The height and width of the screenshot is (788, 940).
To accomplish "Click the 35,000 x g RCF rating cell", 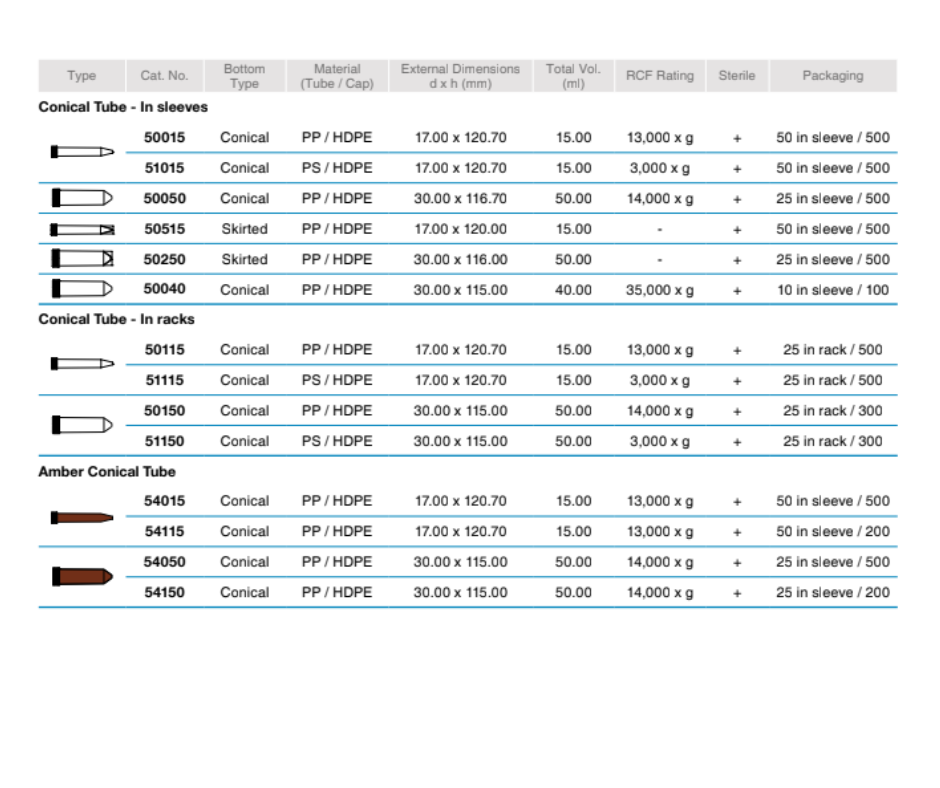I will 659,290.
